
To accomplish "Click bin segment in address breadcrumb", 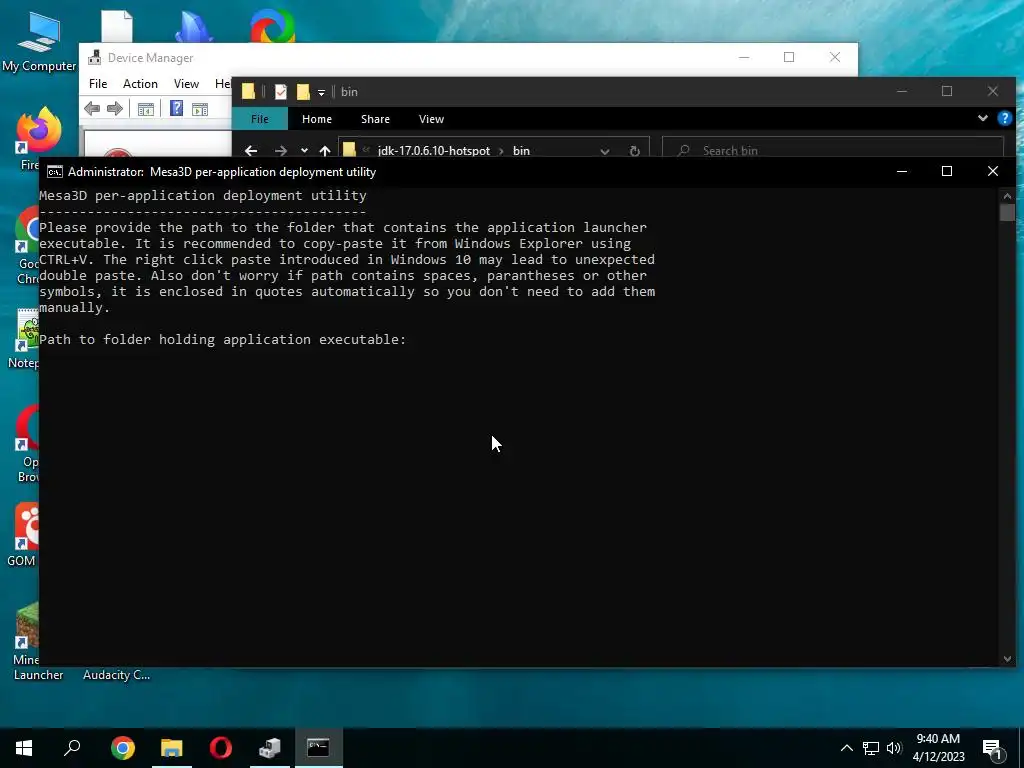I will pos(521,151).
